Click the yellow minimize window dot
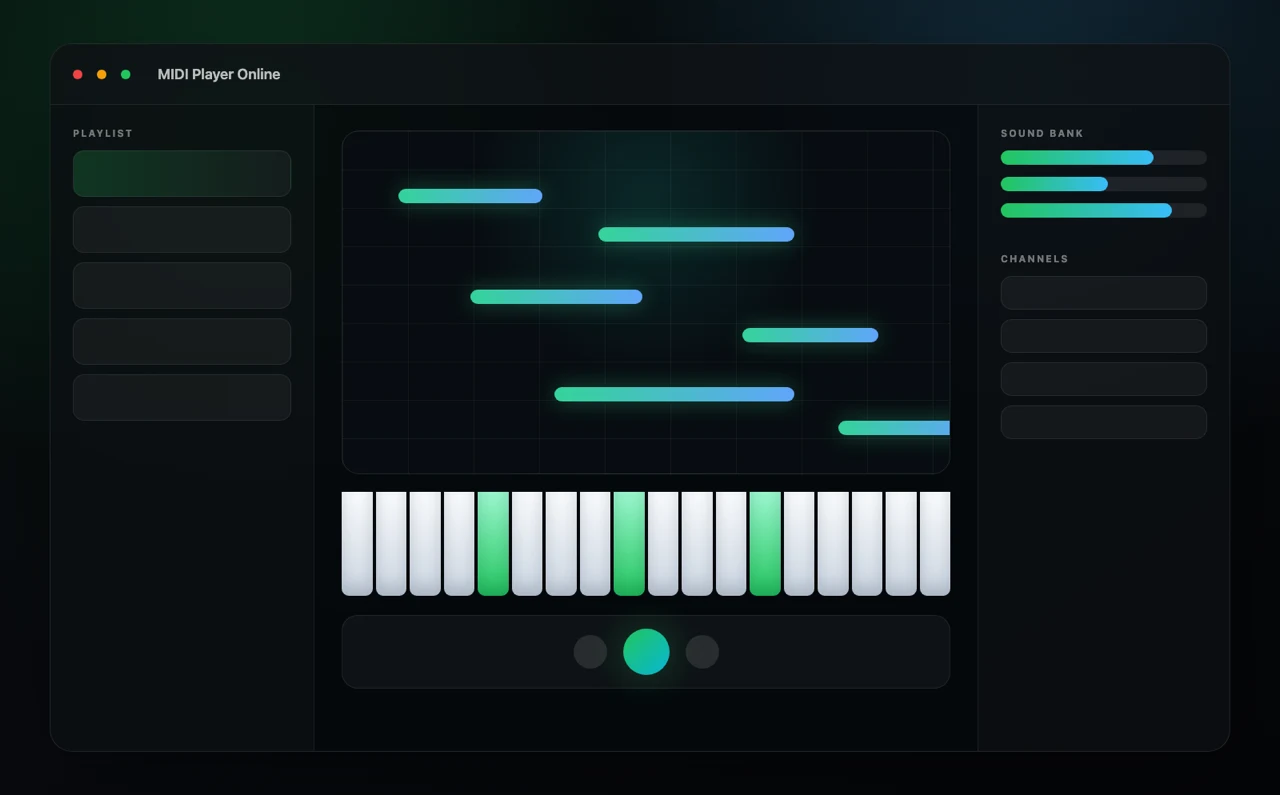The image size is (1280, 795). [x=102, y=75]
